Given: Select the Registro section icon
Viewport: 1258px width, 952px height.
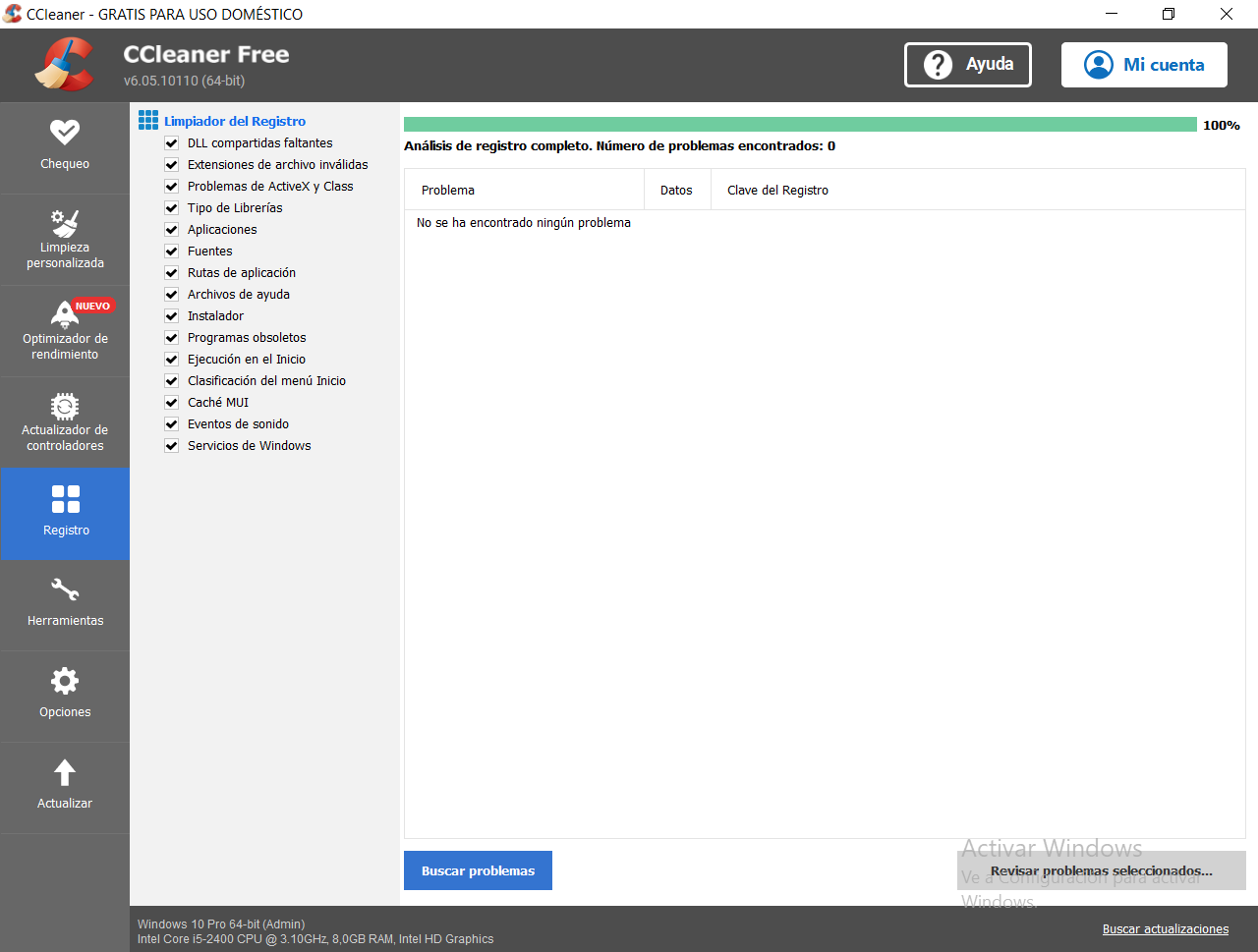Looking at the screenshot, I should point(66,499).
